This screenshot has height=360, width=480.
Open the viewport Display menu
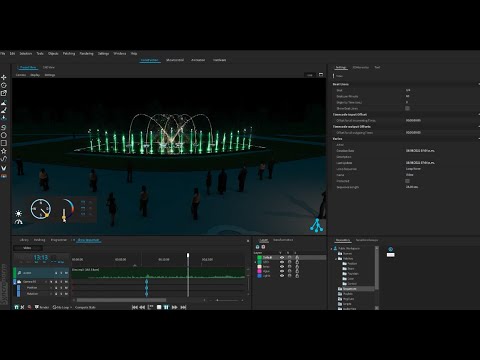tap(35, 75)
